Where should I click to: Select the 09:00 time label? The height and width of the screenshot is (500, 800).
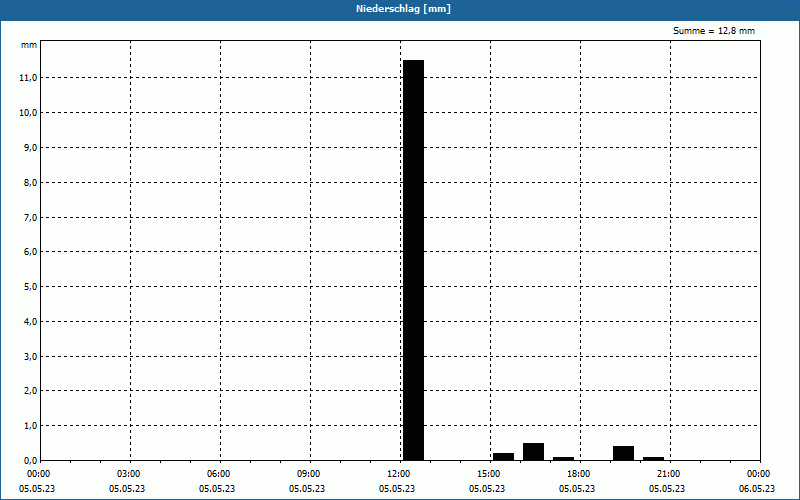coord(311,474)
